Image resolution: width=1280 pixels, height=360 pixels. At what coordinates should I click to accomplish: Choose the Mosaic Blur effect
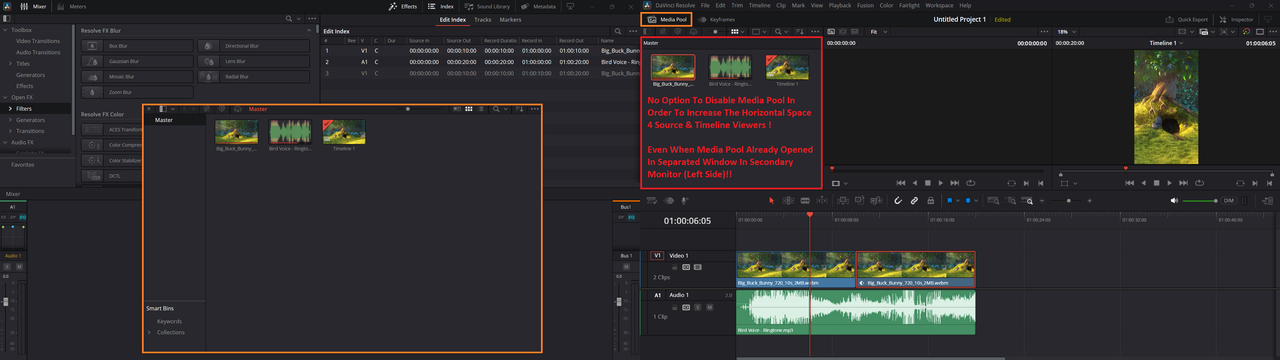(x=136, y=76)
